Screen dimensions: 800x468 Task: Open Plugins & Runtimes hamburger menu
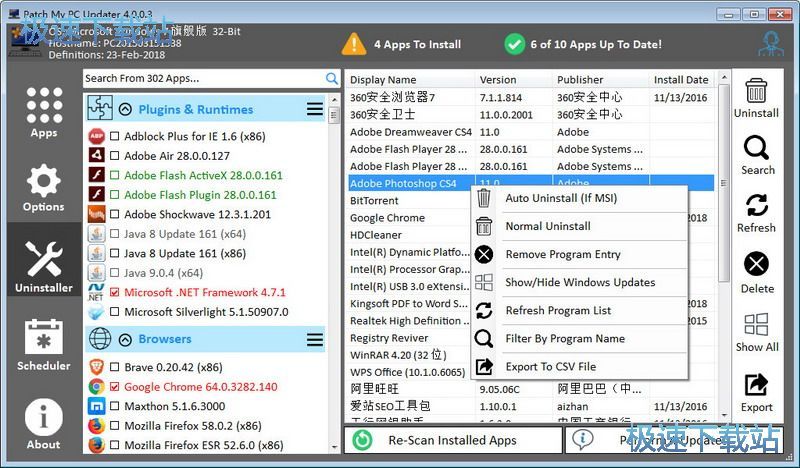(315, 109)
